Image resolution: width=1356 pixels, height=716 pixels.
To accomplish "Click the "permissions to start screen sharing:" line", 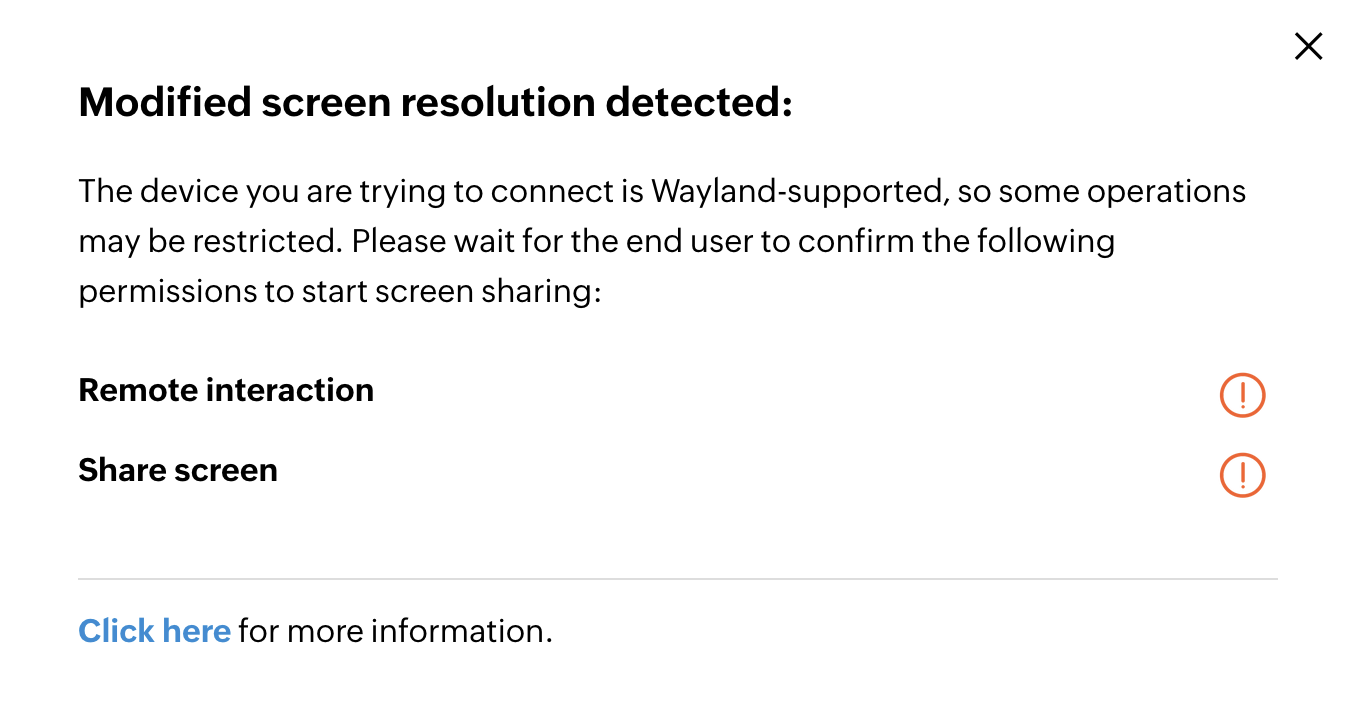I will (339, 291).
